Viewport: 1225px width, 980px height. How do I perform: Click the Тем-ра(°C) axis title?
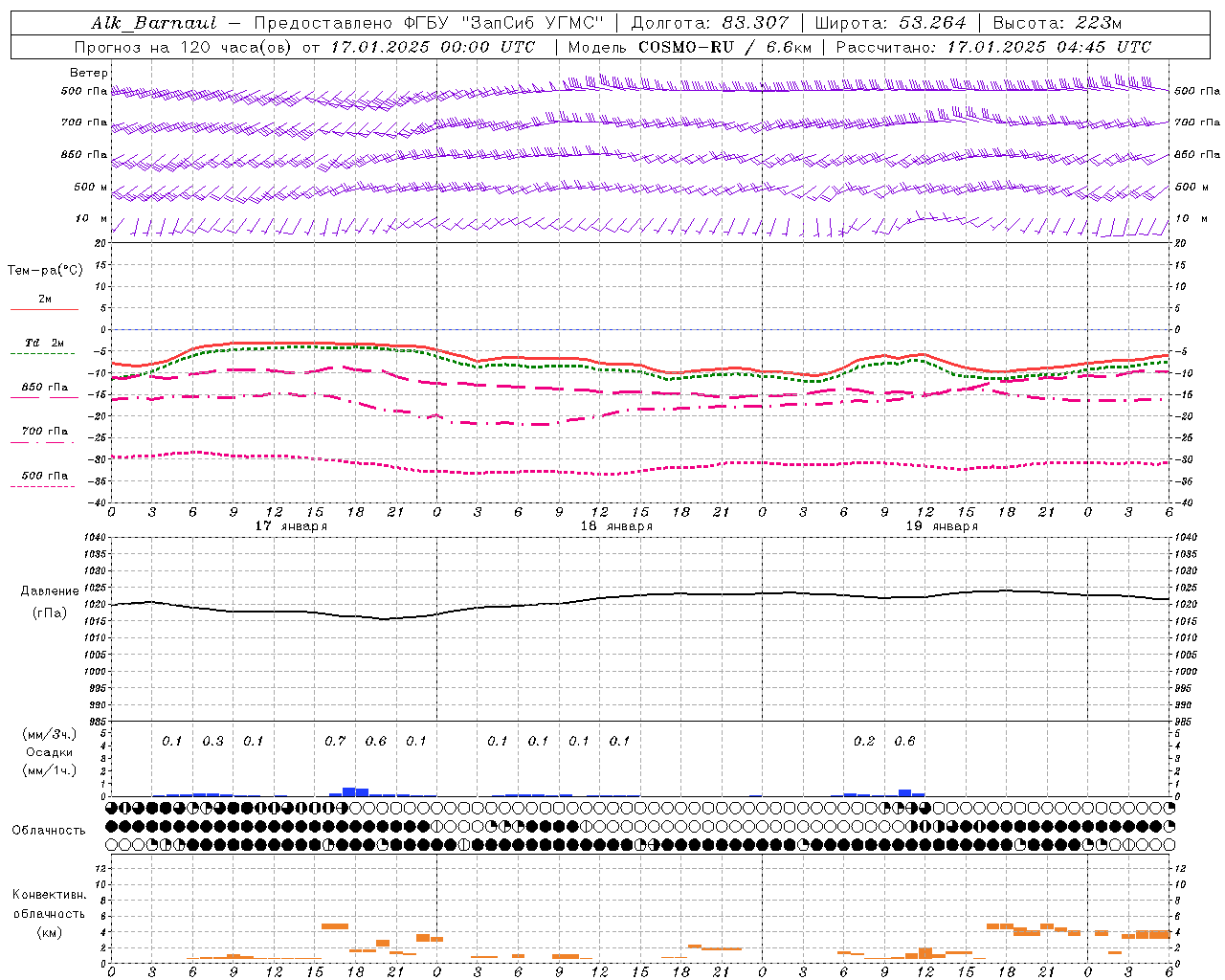pos(45,270)
